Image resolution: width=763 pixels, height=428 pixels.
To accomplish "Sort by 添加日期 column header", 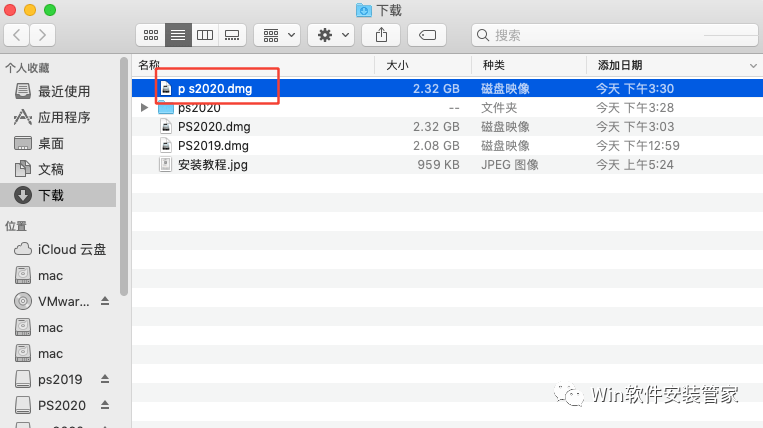I will (674, 65).
